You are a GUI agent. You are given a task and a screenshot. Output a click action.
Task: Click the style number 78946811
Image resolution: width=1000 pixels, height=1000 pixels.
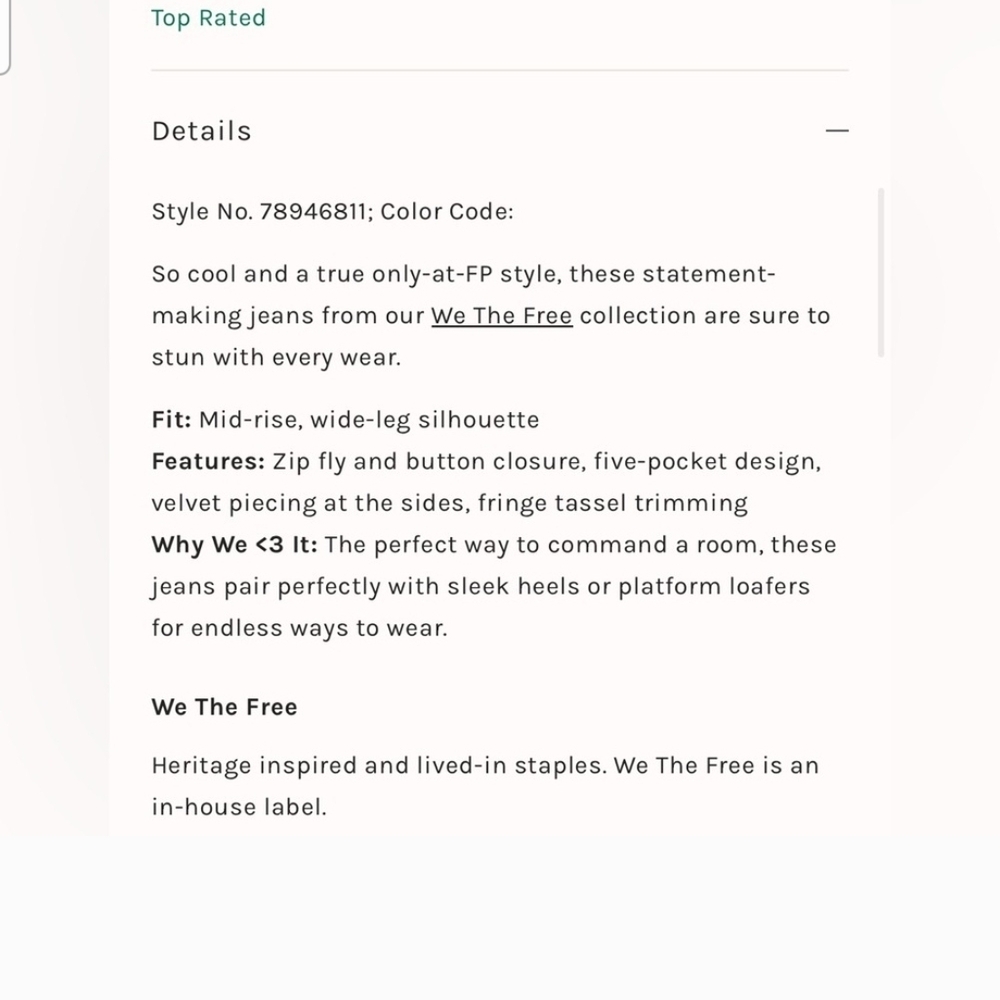(312, 212)
